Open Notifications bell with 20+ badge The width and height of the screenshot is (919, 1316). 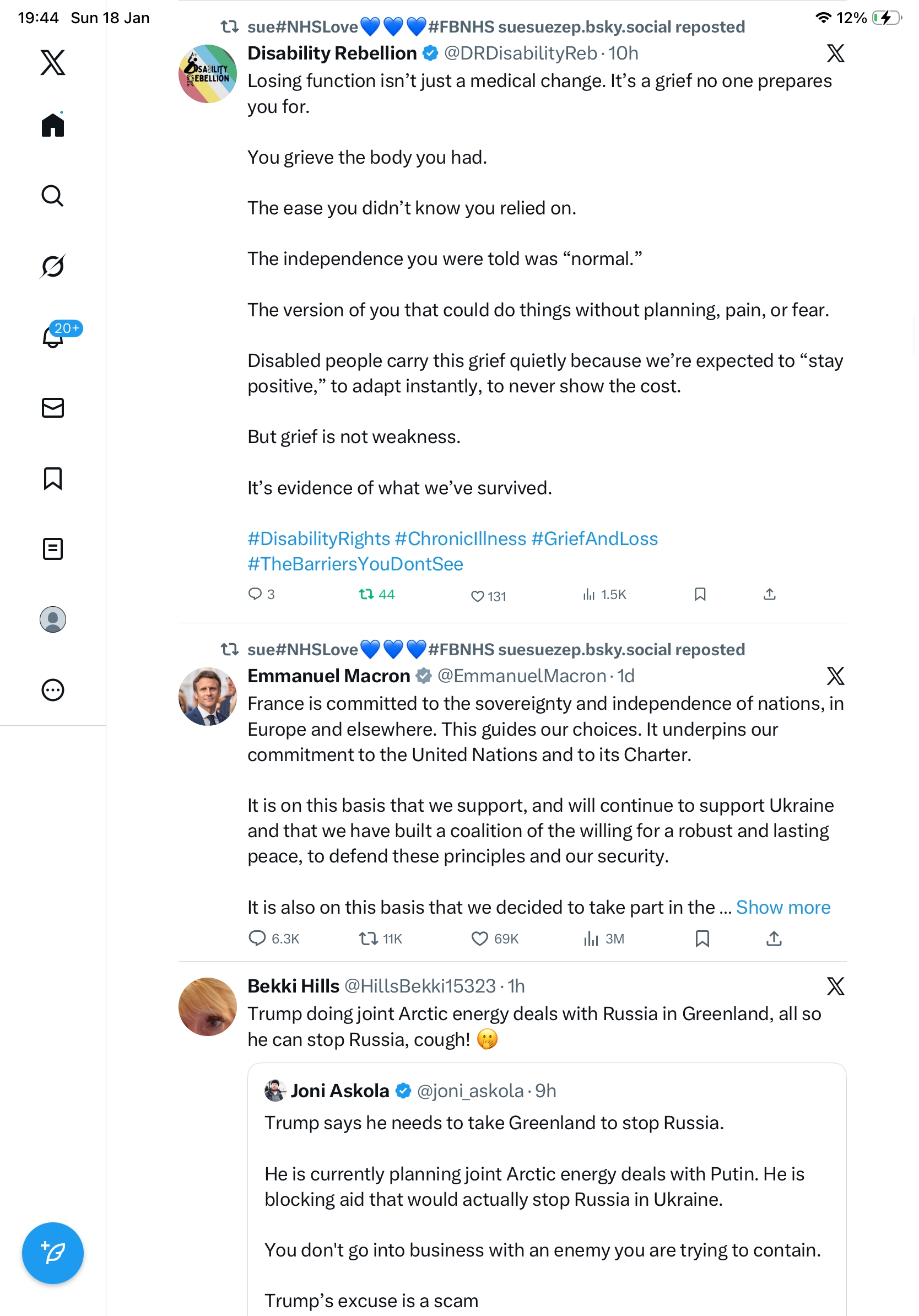click(x=54, y=337)
